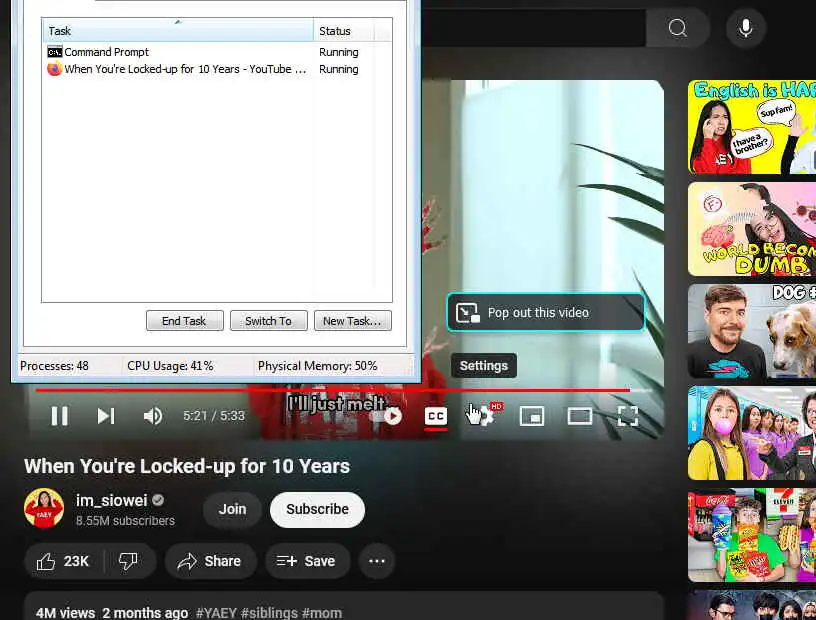816x620 pixels.
Task: Click New Task... in Task Manager
Action: click(x=353, y=321)
